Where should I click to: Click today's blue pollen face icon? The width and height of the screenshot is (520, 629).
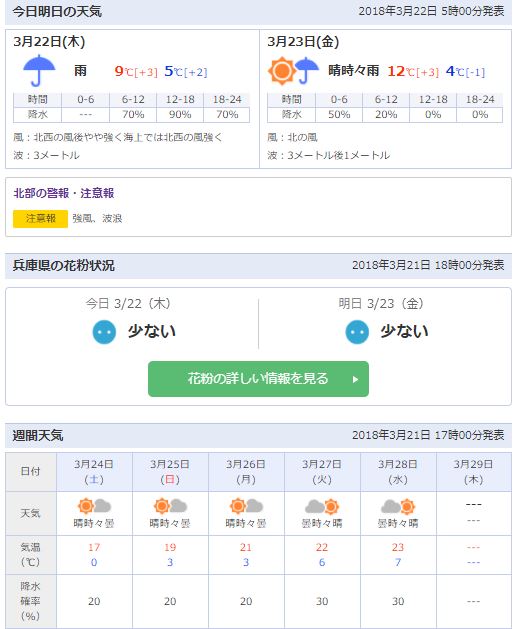(104, 332)
